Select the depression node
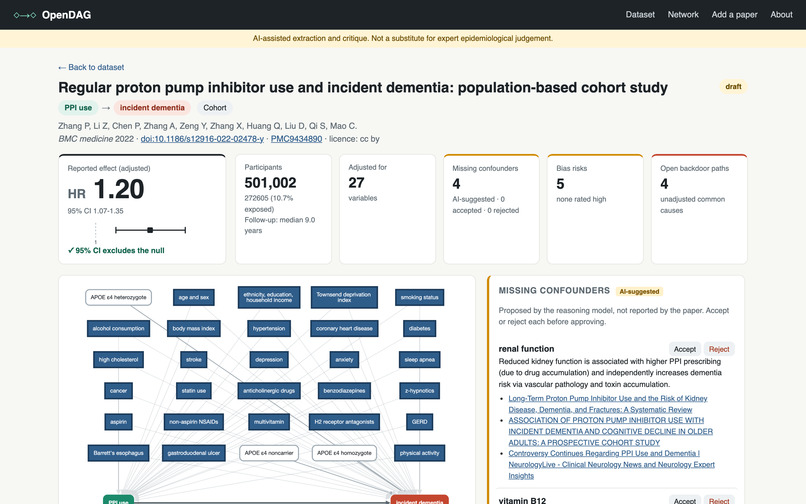Screen dimensions: 806x504 (269, 359)
